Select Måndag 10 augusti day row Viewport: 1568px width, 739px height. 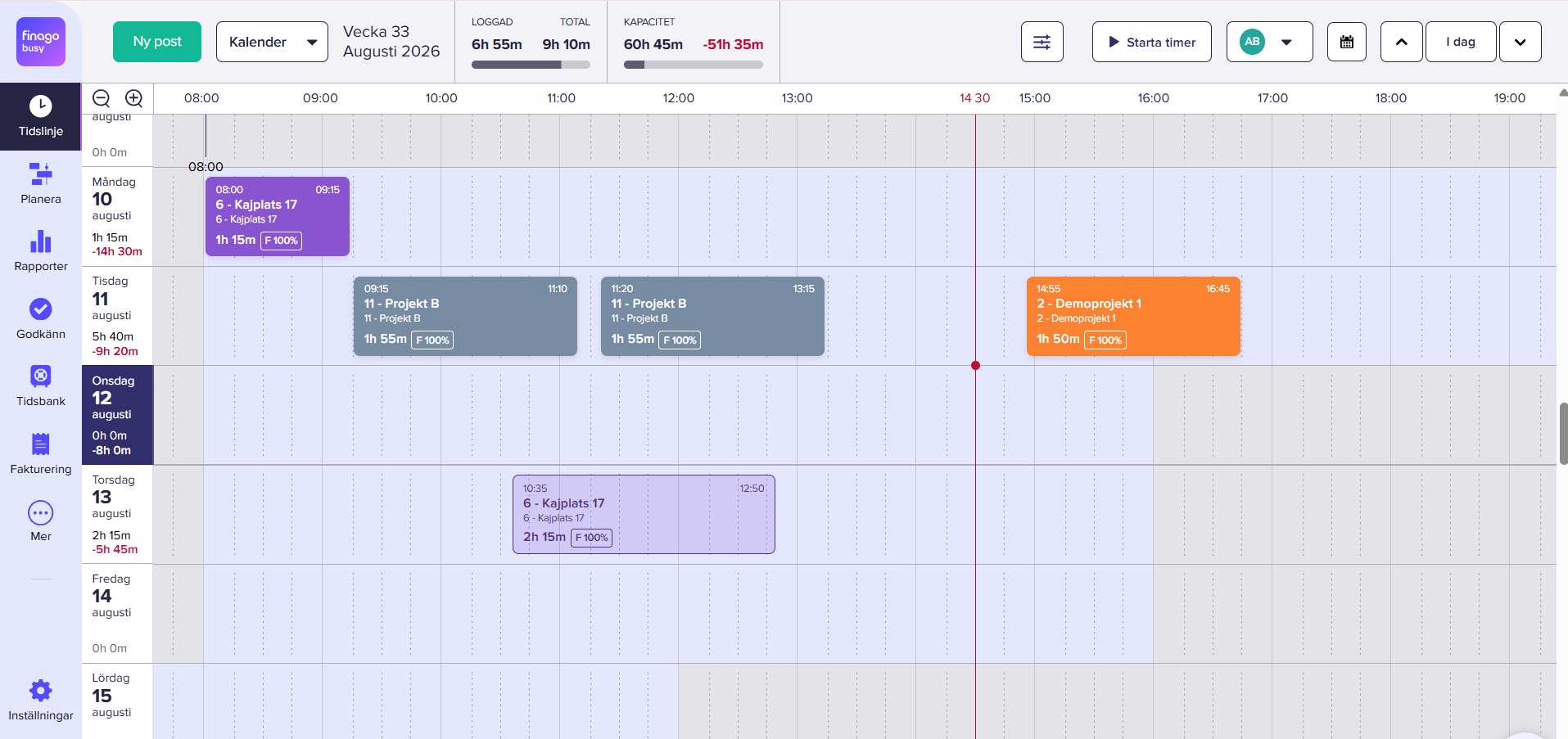[x=117, y=217]
